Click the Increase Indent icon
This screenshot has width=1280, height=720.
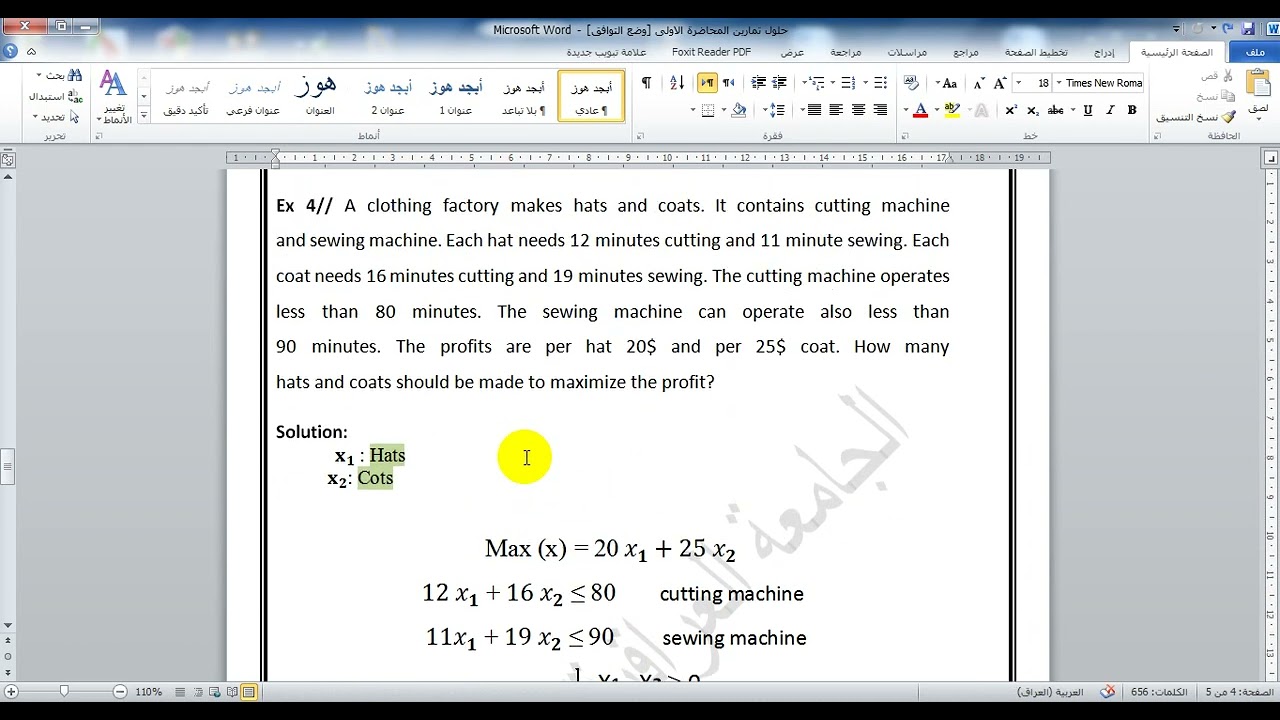759,83
